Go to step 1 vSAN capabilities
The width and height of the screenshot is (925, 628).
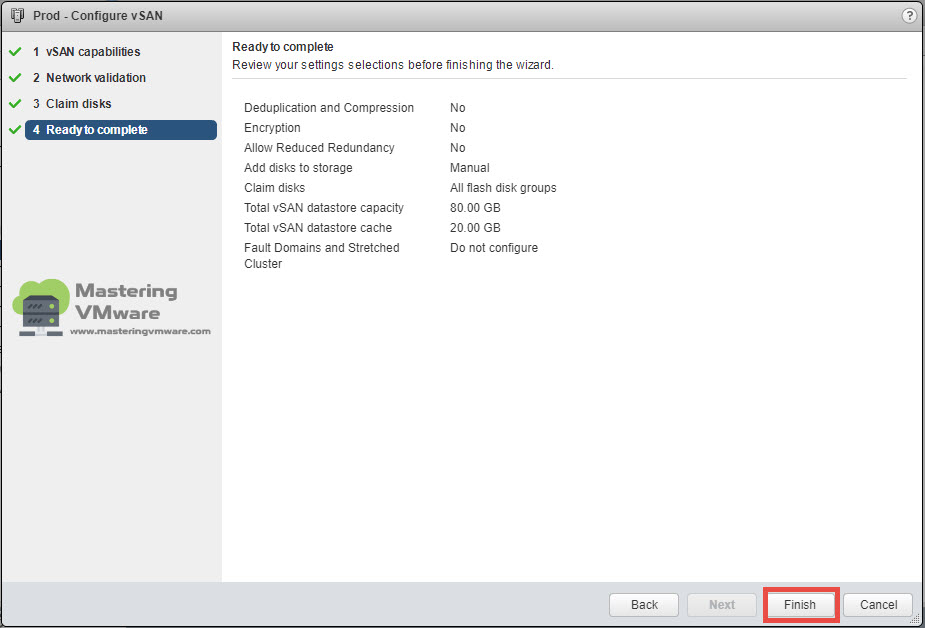tap(87, 52)
